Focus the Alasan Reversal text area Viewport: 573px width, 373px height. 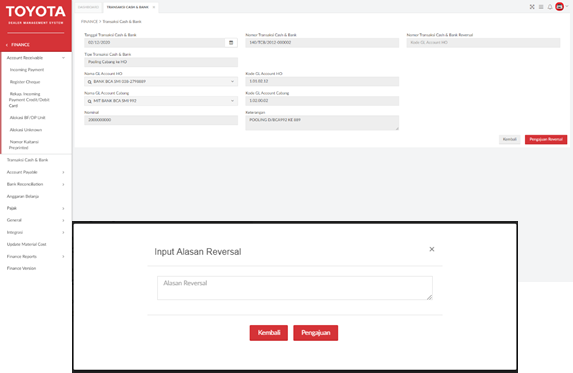click(295, 288)
